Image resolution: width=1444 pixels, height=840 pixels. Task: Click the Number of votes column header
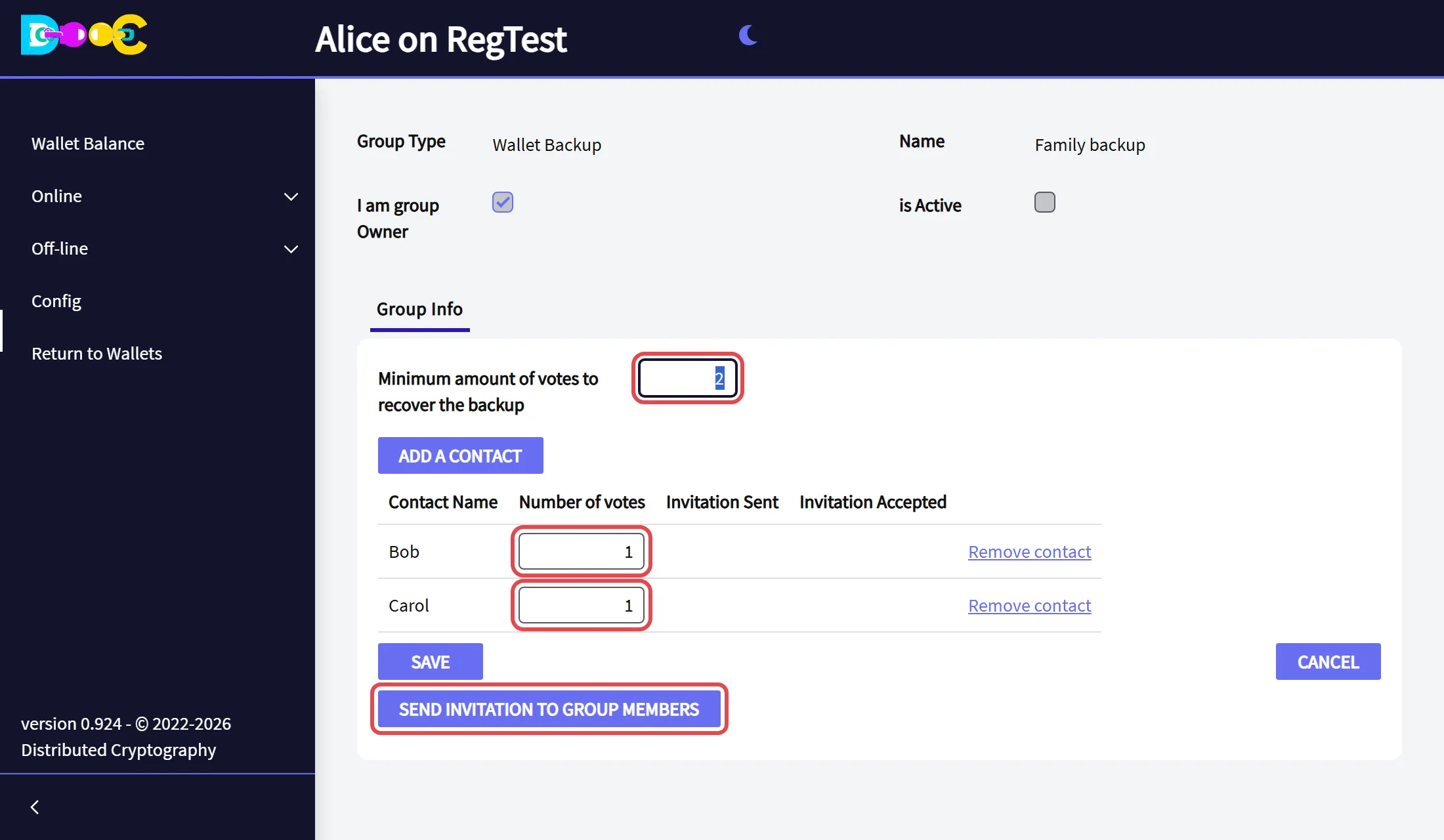coord(582,502)
